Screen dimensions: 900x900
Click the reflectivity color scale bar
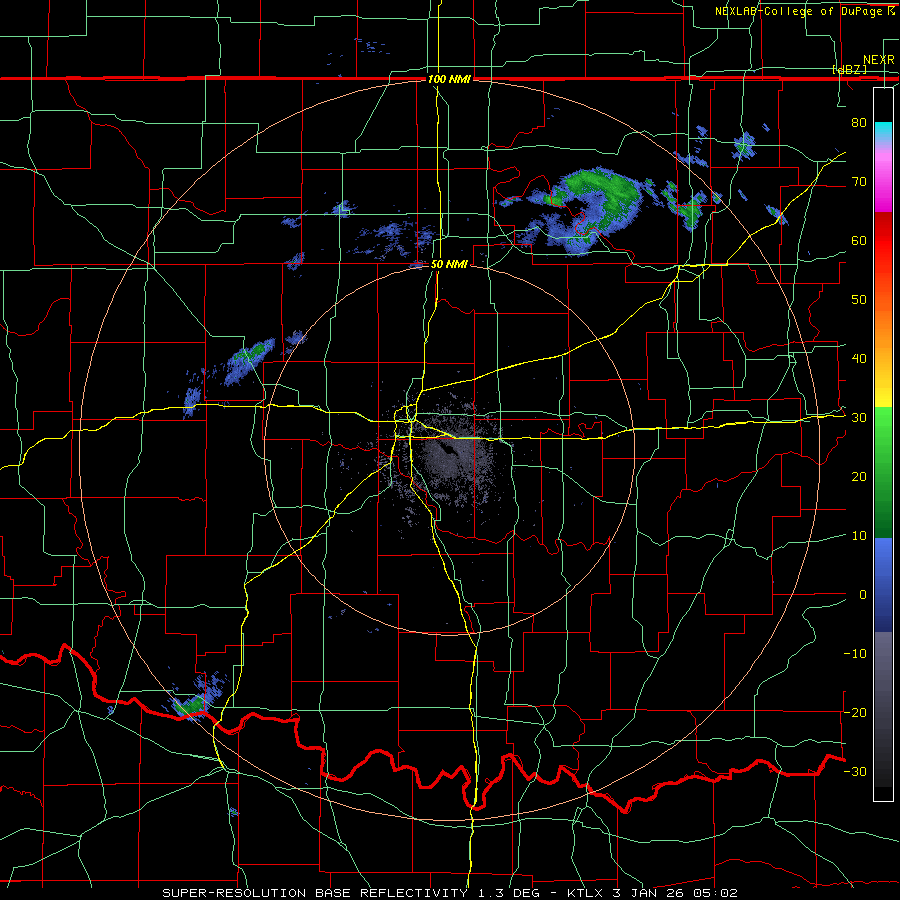point(883,444)
